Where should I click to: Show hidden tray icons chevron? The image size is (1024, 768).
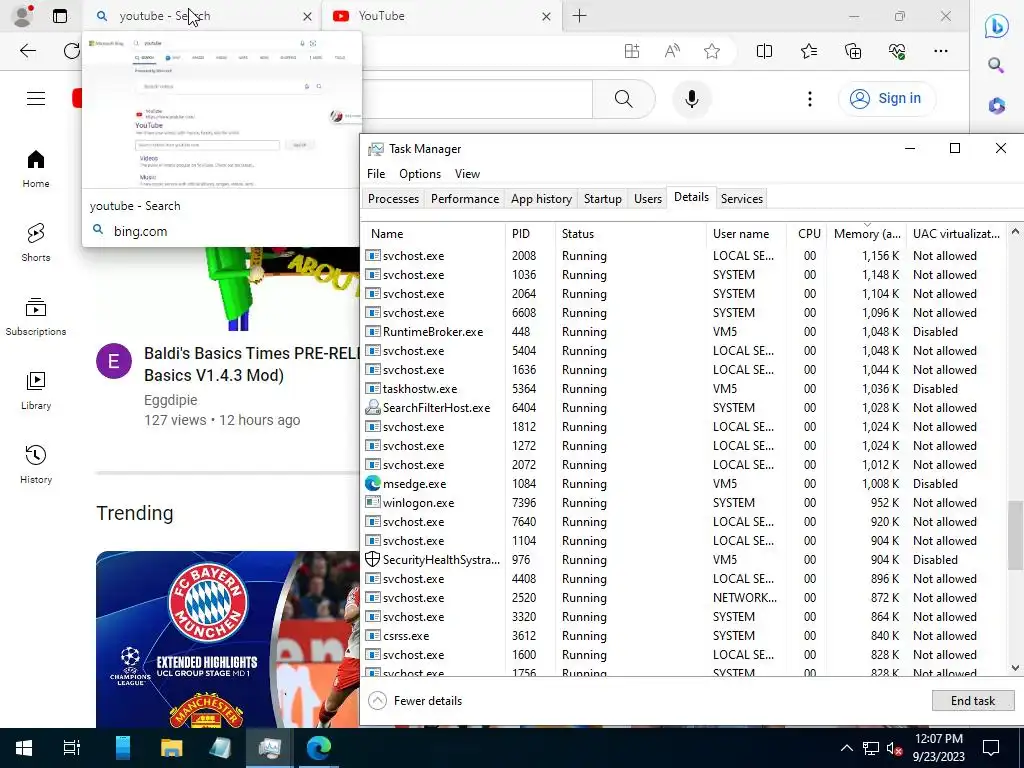pos(846,748)
